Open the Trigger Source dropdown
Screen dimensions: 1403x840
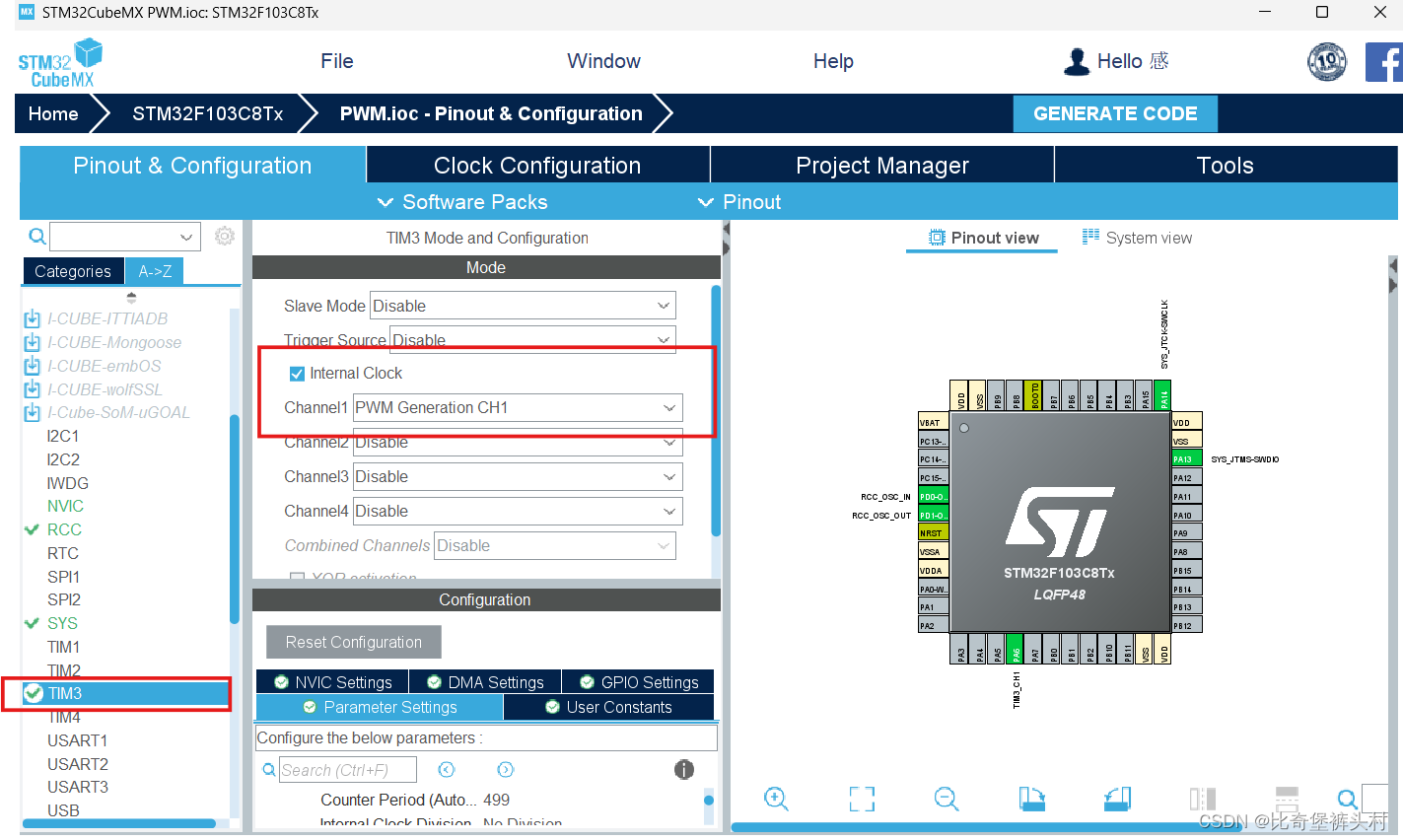click(x=532, y=339)
